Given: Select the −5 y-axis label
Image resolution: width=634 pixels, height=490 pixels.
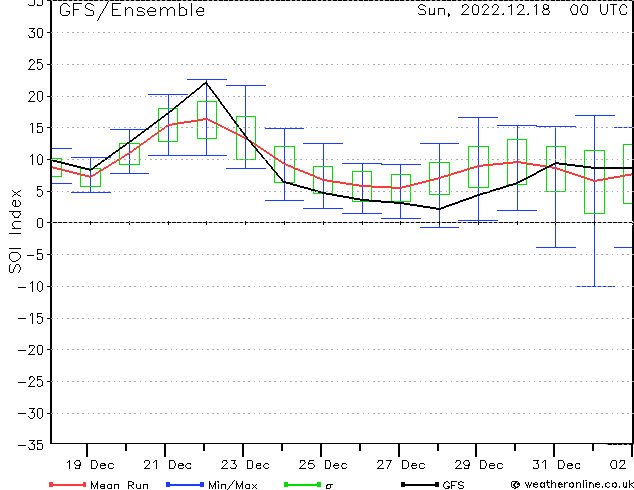Looking at the screenshot, I should click(36, 255).
